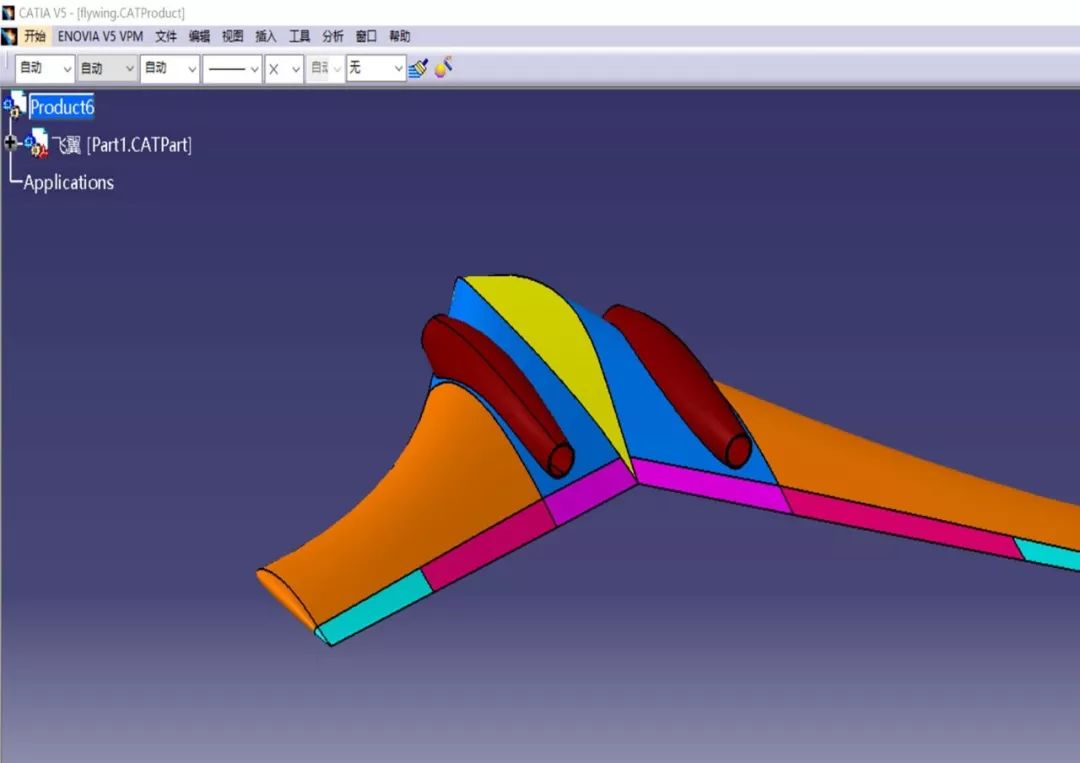Expand the 飞翼 Part1.CATPart node
The height and width of the screenshot is (763, 1080).
coord(11,144)
